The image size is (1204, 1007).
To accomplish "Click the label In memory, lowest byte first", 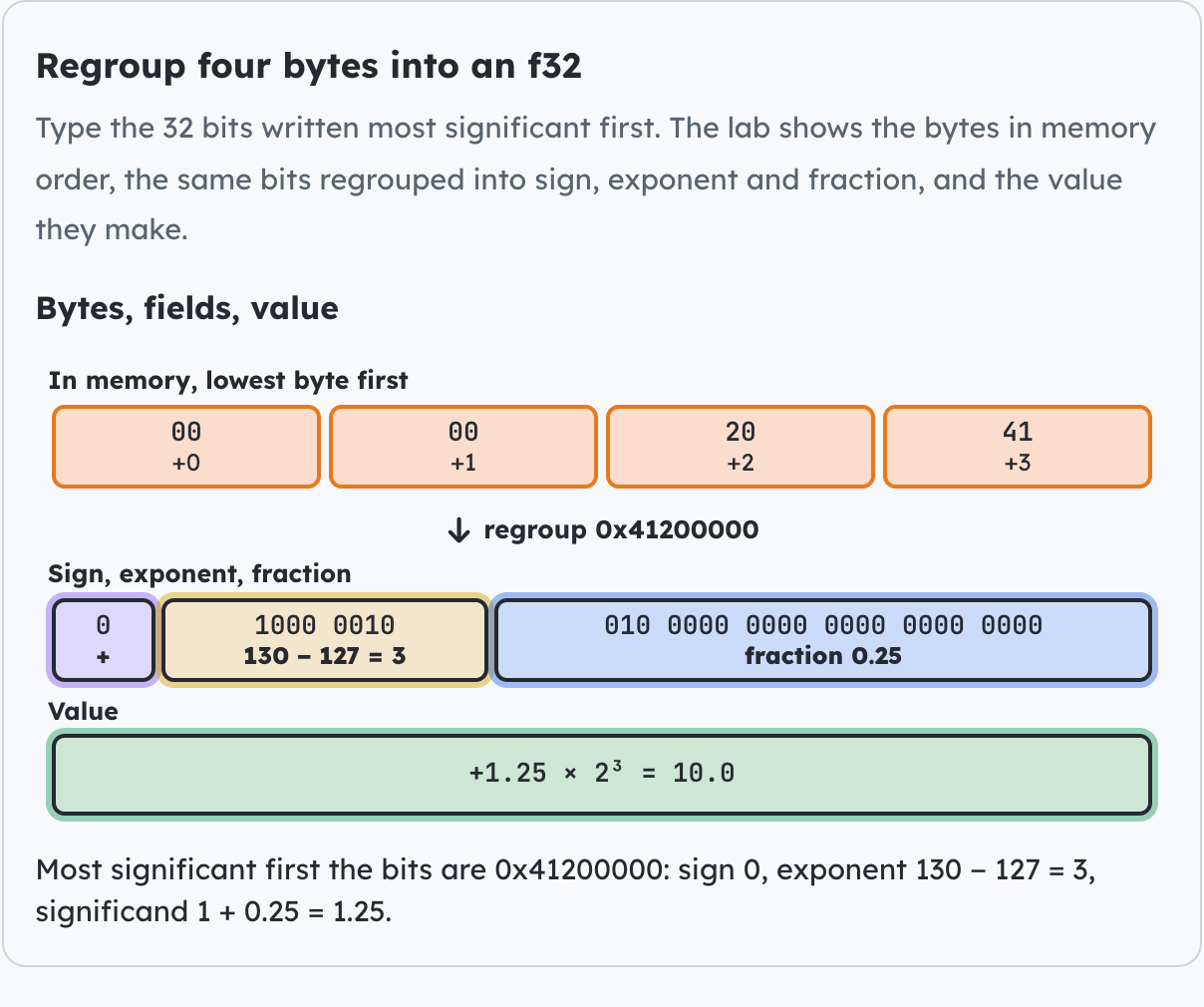I will (x=228, y=381).
